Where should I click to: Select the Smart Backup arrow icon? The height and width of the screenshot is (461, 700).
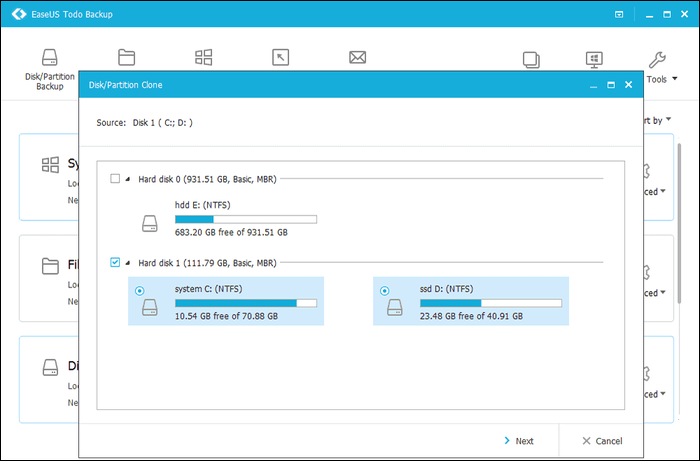(280, 58)
